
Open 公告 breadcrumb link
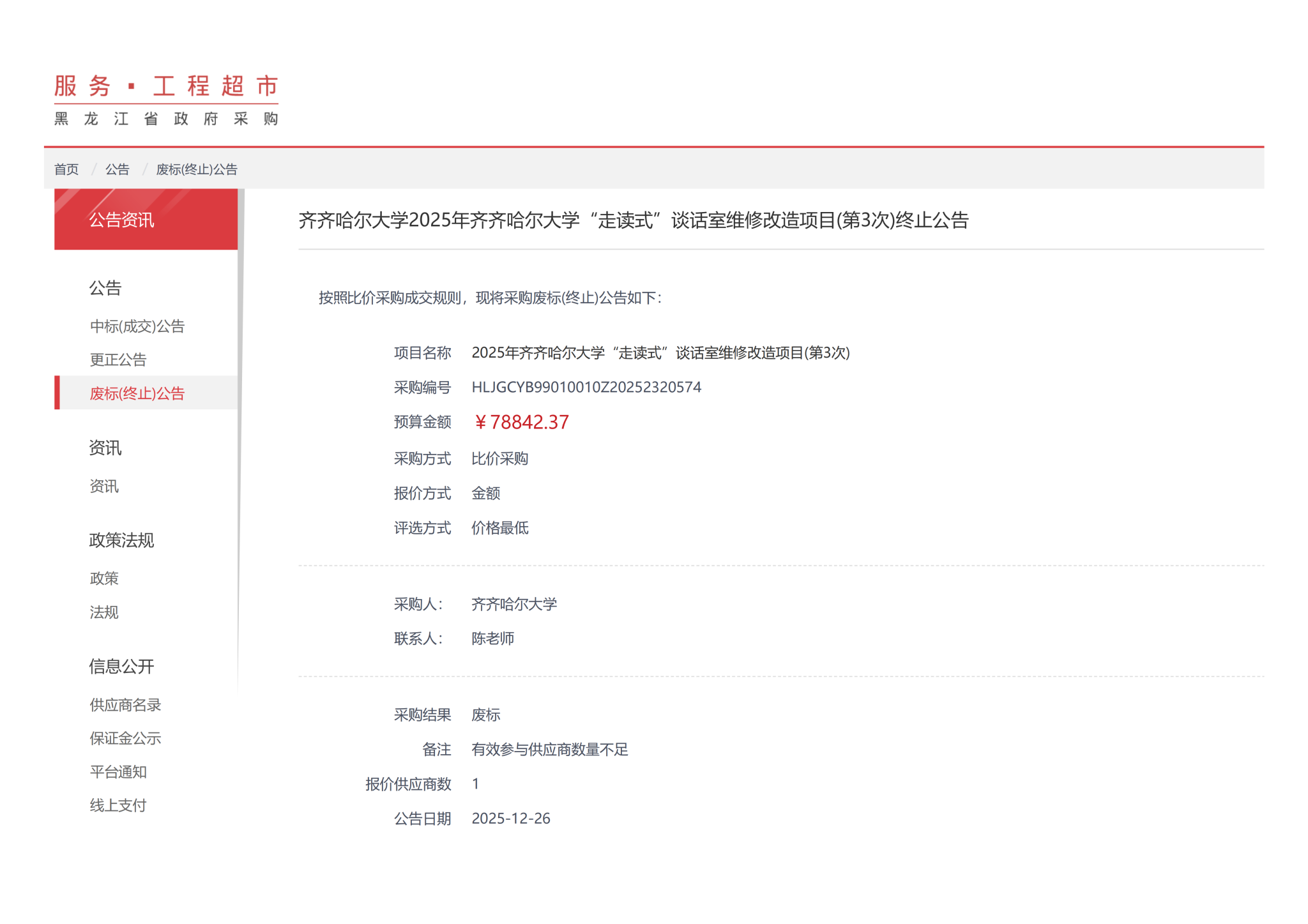(x=117, y=169)
